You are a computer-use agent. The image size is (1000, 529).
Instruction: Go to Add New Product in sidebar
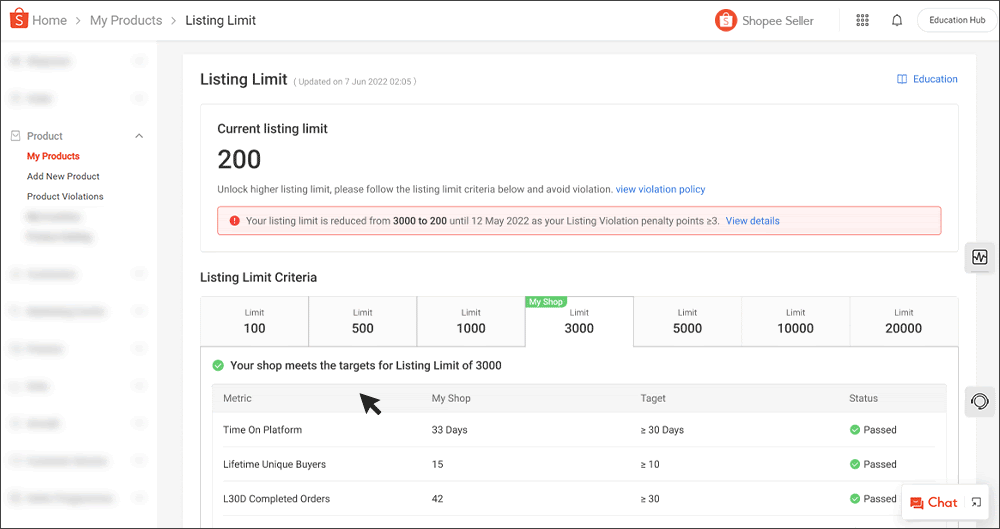(63, 176)
